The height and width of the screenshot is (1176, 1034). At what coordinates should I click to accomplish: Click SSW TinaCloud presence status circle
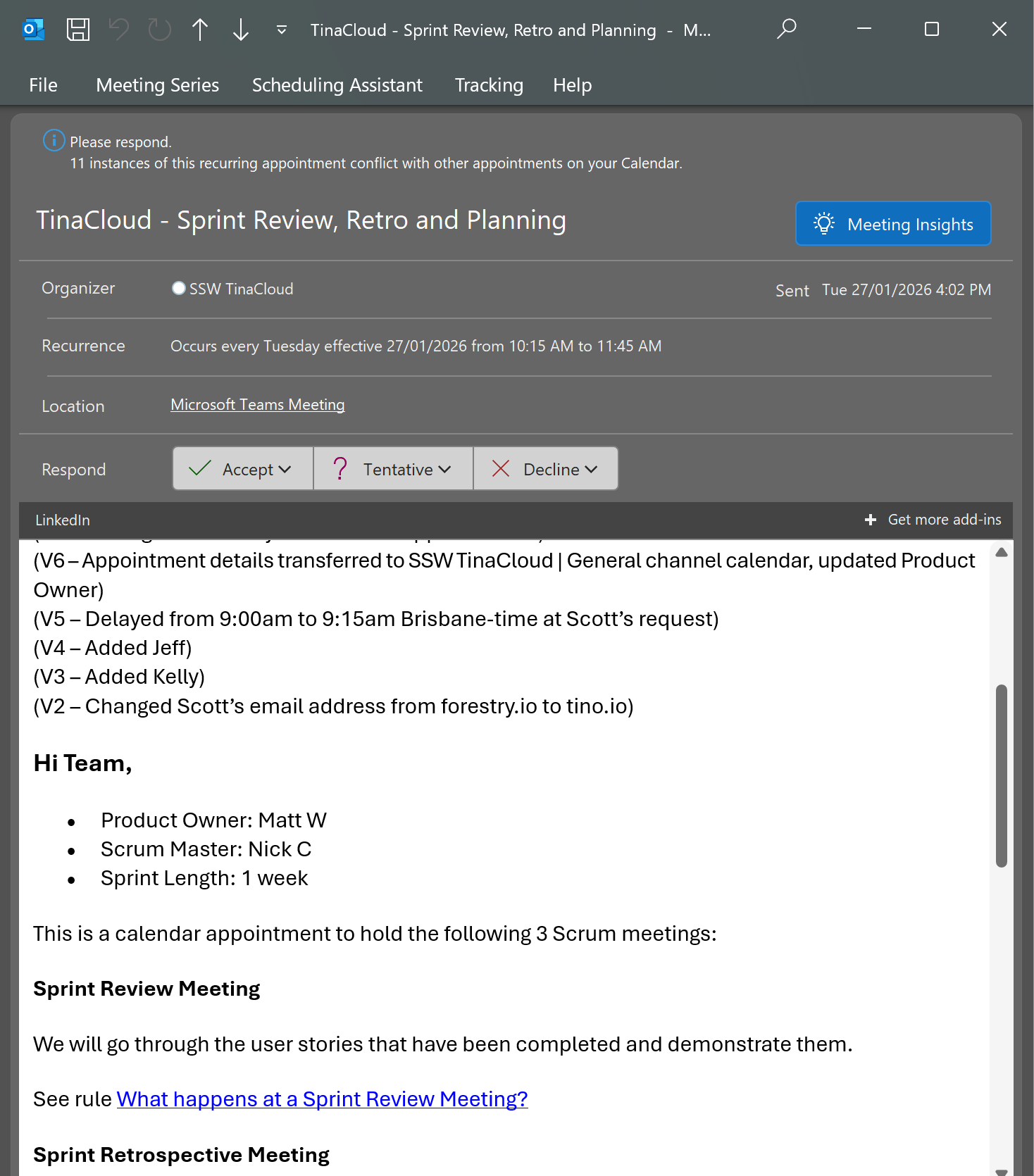pos(179,288)
